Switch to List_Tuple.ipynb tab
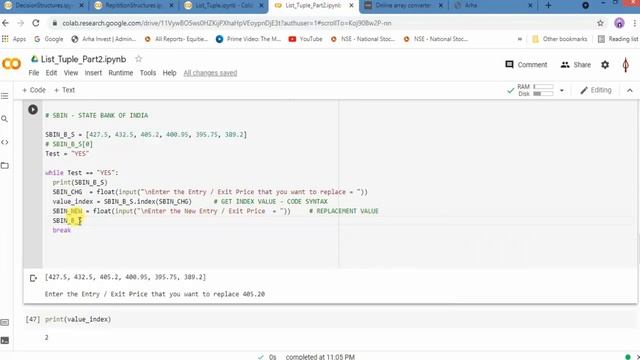 (x=223, y=6)
